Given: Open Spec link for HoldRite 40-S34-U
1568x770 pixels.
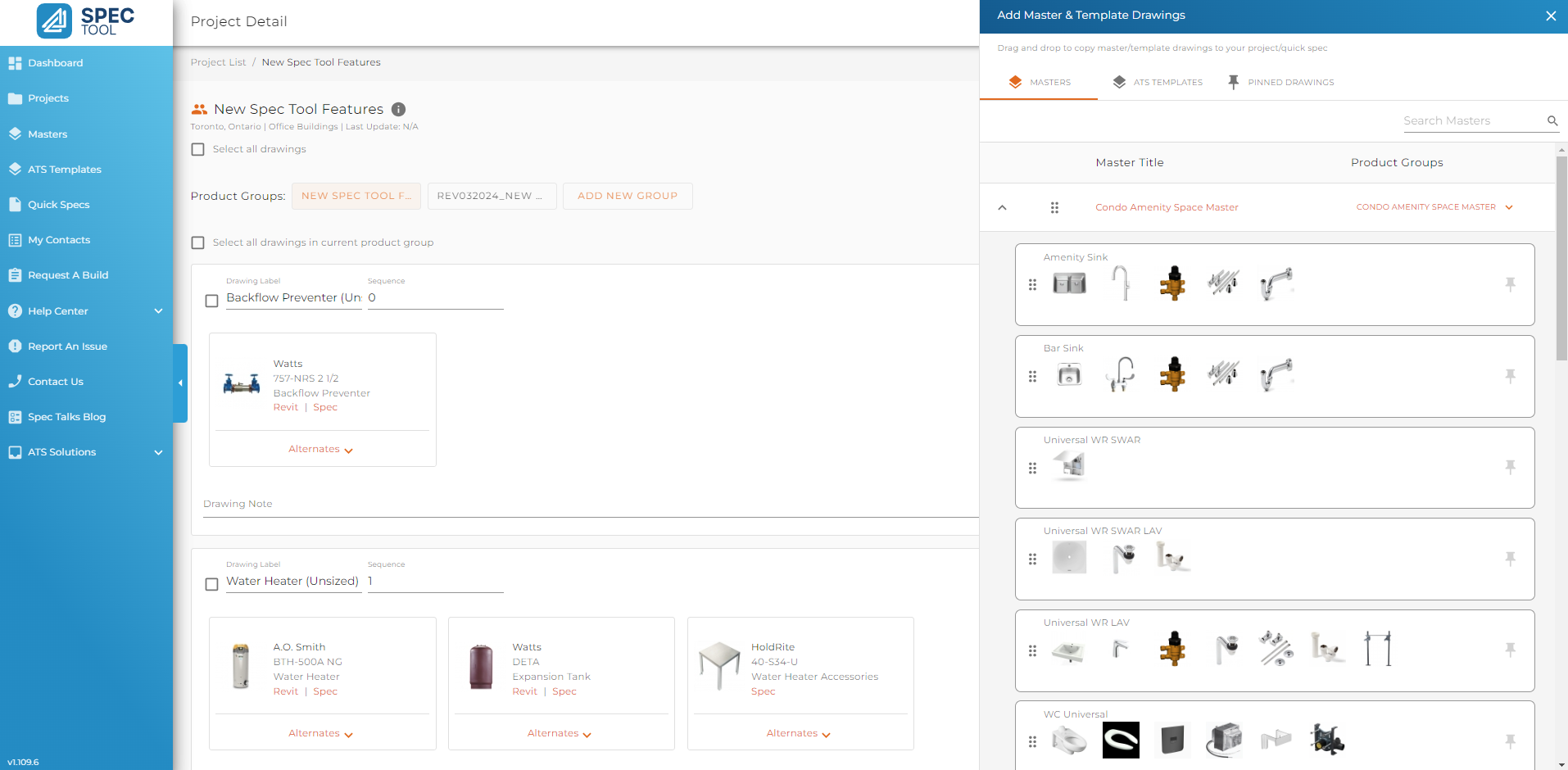Looking at the screenshot, I should coord(764,691).
